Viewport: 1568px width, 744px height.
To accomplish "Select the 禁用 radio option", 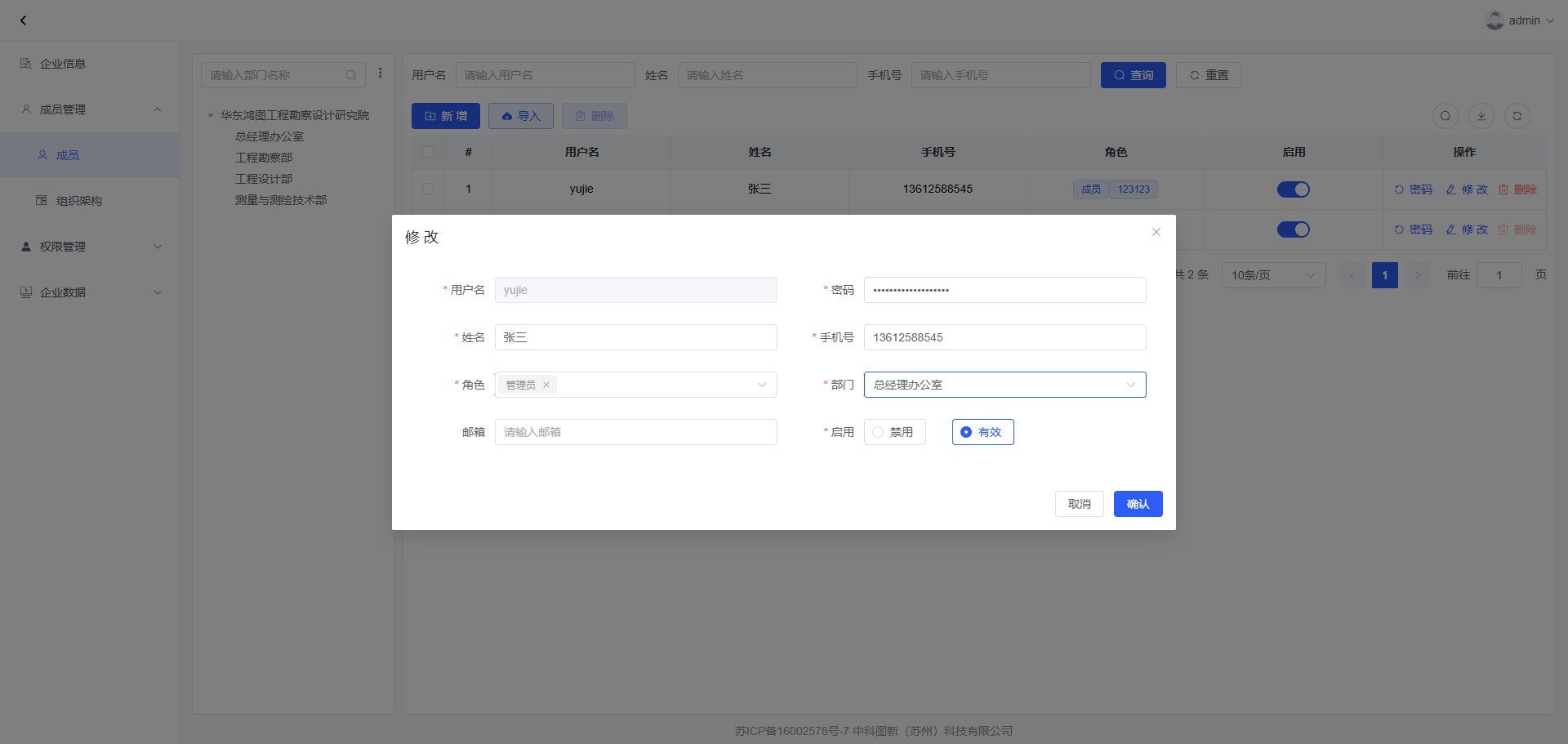I will (879, 432).
